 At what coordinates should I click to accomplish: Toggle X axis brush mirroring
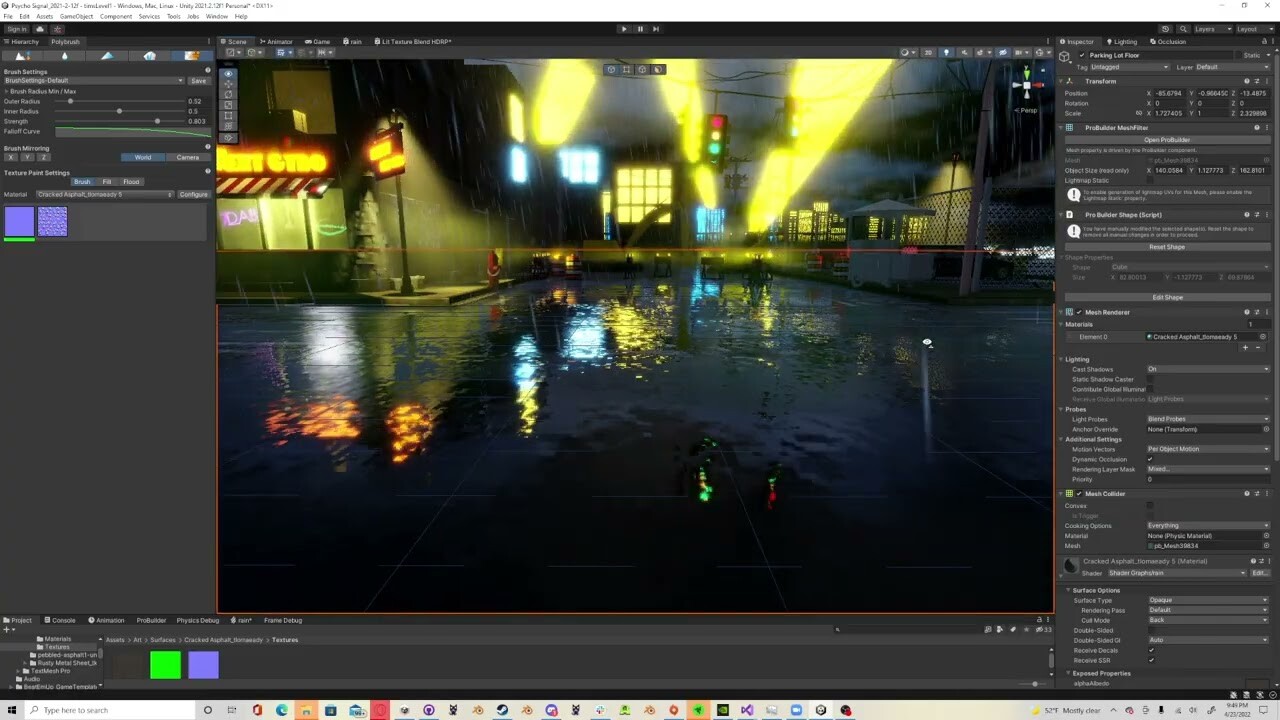coord(10,157)
